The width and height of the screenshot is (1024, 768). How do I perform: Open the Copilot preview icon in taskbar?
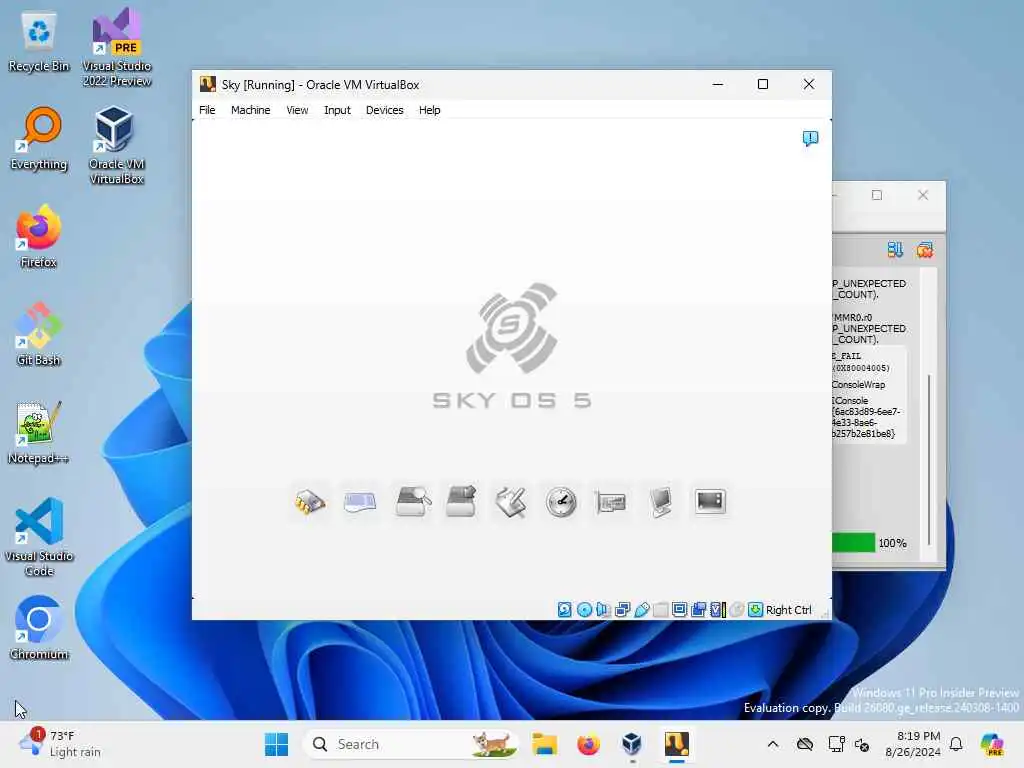pyautogui.click(x=992, y=744)
